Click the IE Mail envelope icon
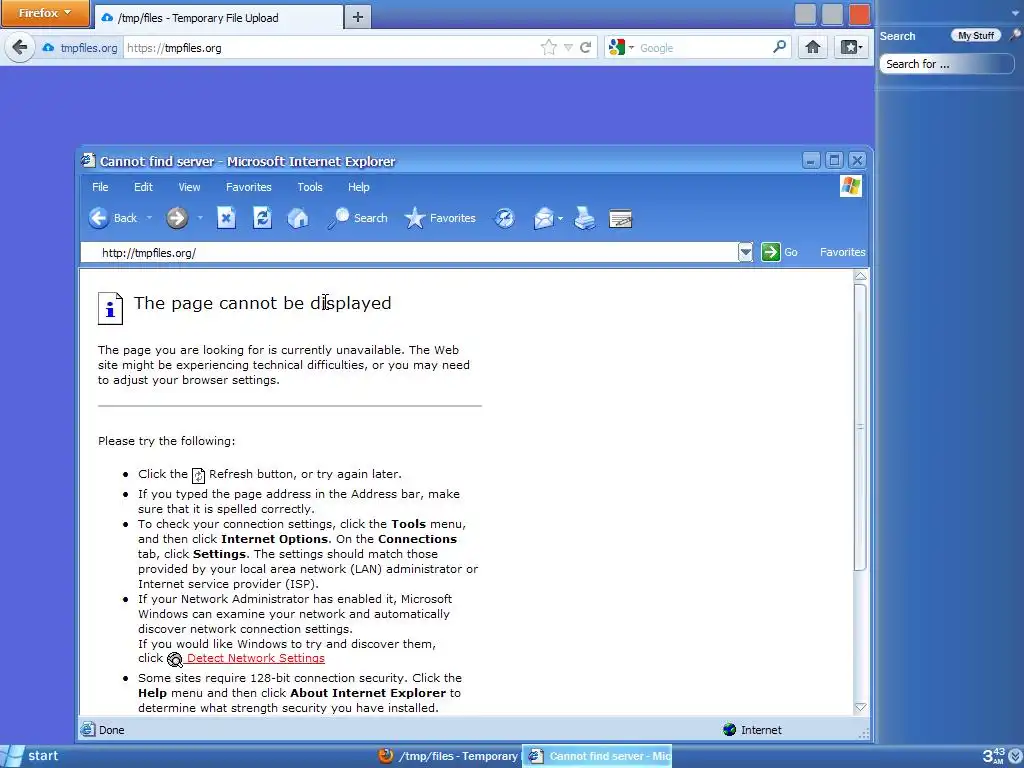This screenshot has height=768, width=1024. [543, 219]
